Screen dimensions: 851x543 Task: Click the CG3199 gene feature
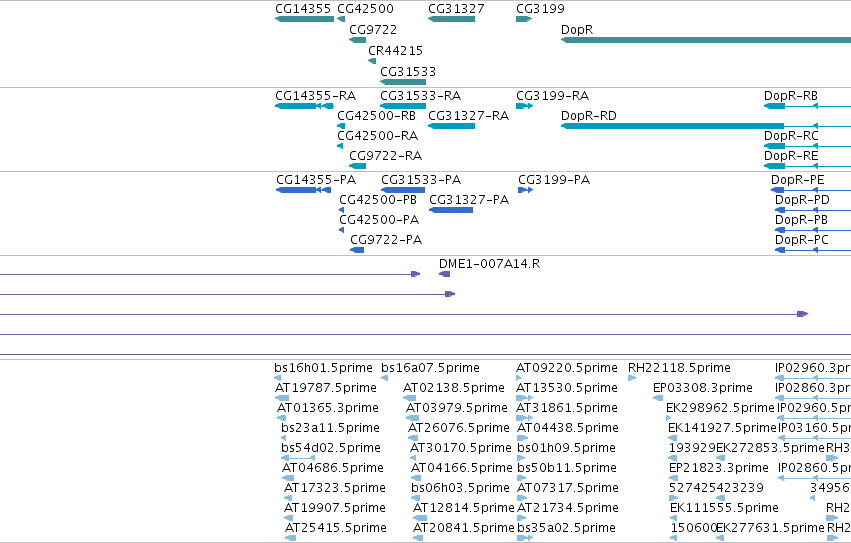point(524,19)
